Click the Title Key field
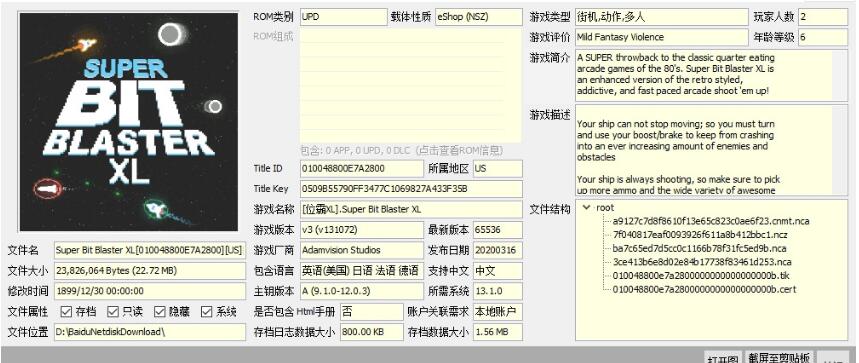This screenshot has width=859, height=363. coord(411,189)
